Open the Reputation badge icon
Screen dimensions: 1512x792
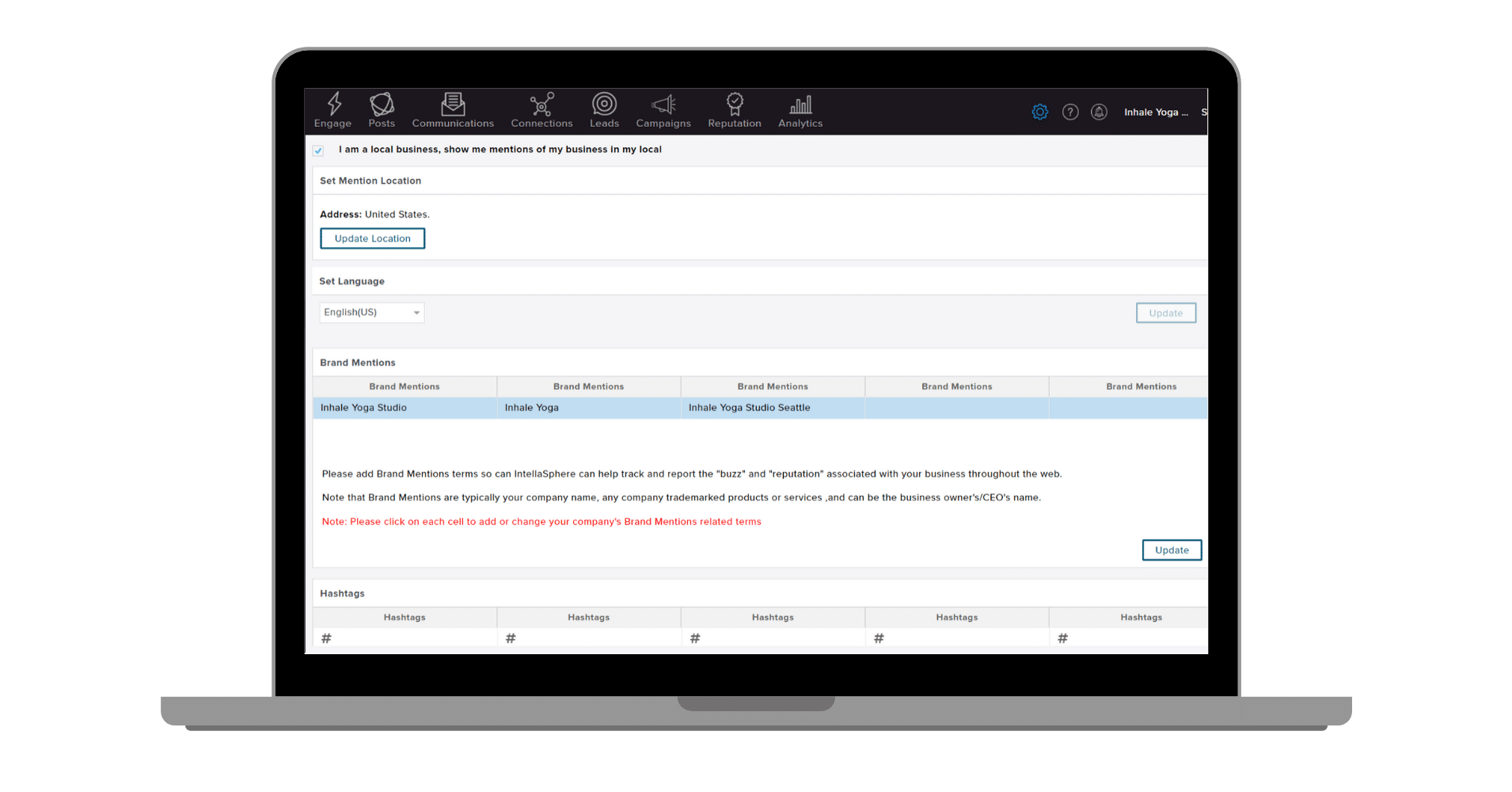[735, 105]
